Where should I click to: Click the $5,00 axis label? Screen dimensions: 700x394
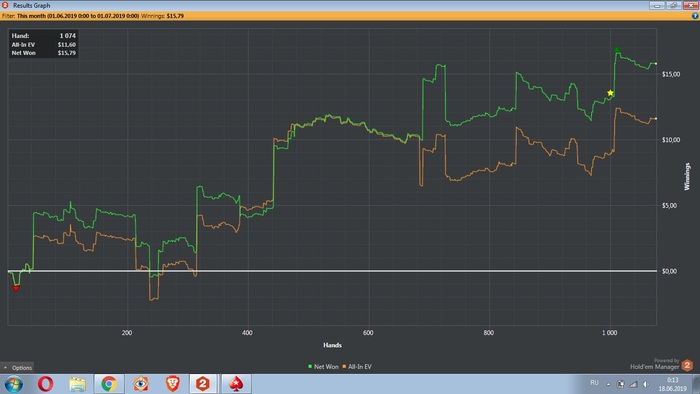point(669,205)
